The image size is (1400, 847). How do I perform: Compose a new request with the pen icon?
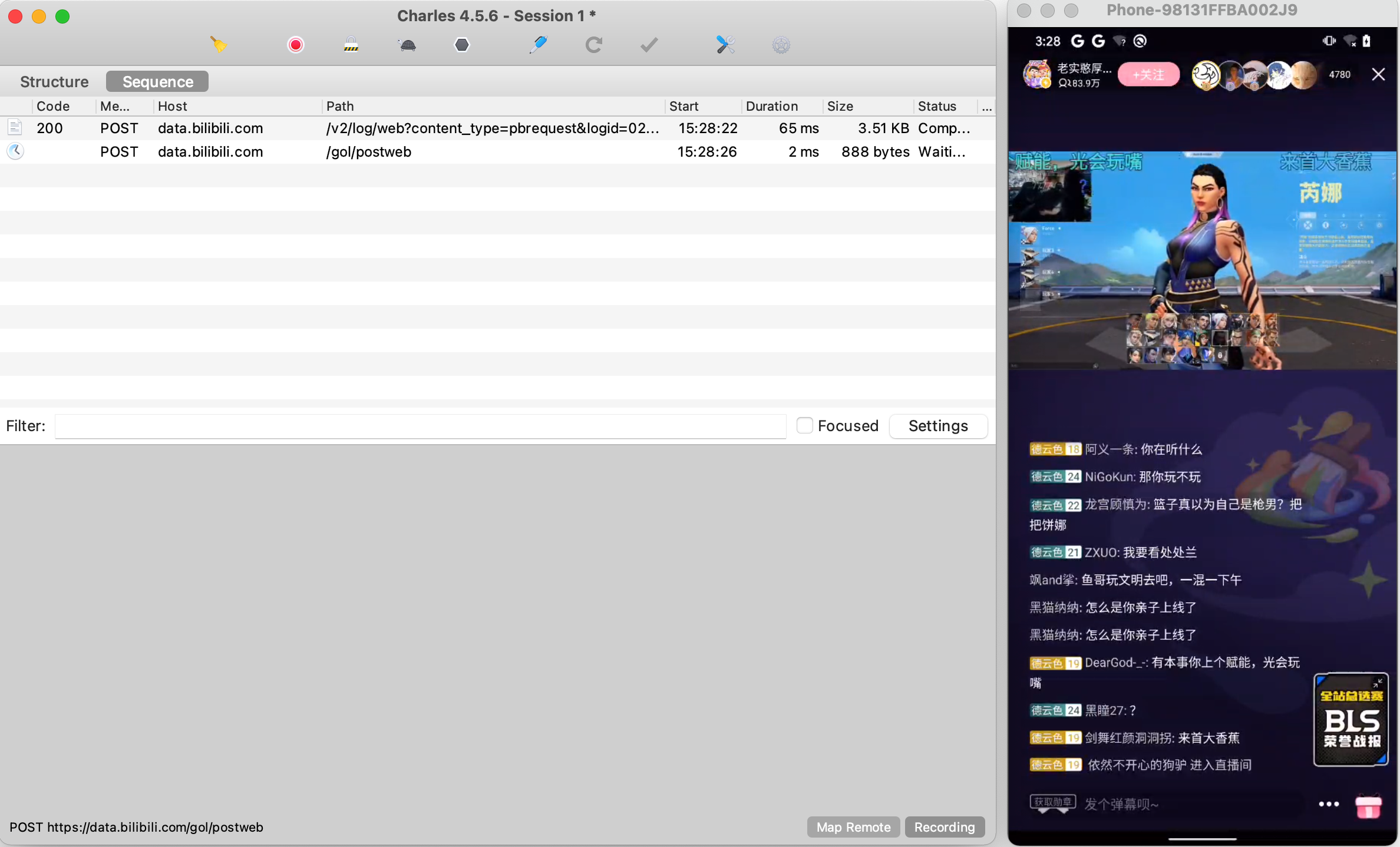tap(538, 44)
